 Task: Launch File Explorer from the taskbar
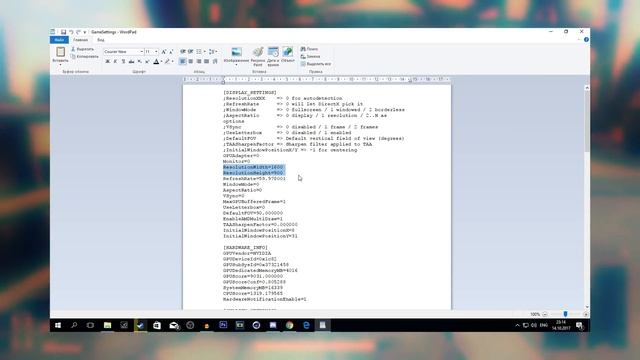point(107,325)
